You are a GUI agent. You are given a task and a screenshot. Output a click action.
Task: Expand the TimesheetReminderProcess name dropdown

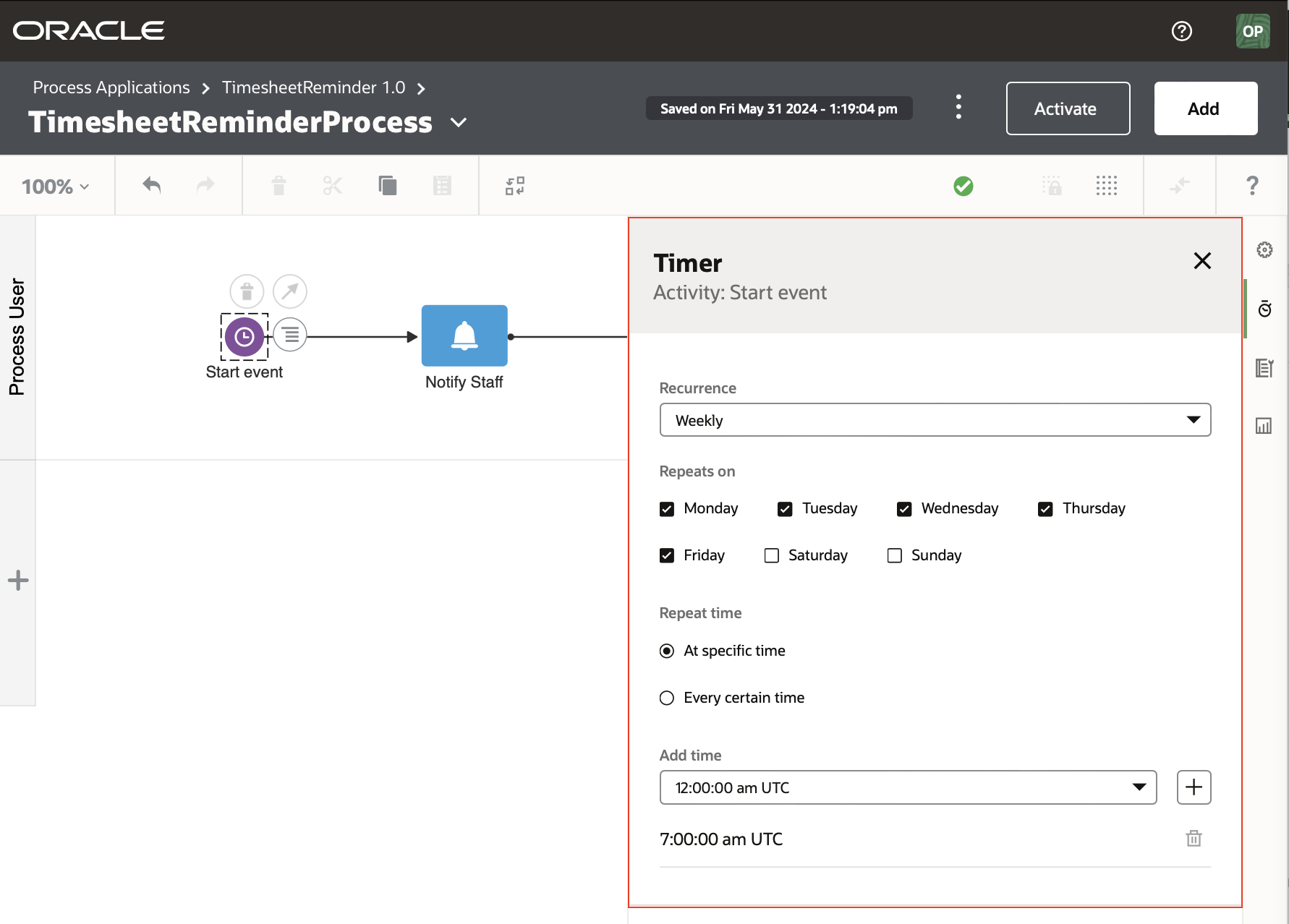tap(459, 124)
